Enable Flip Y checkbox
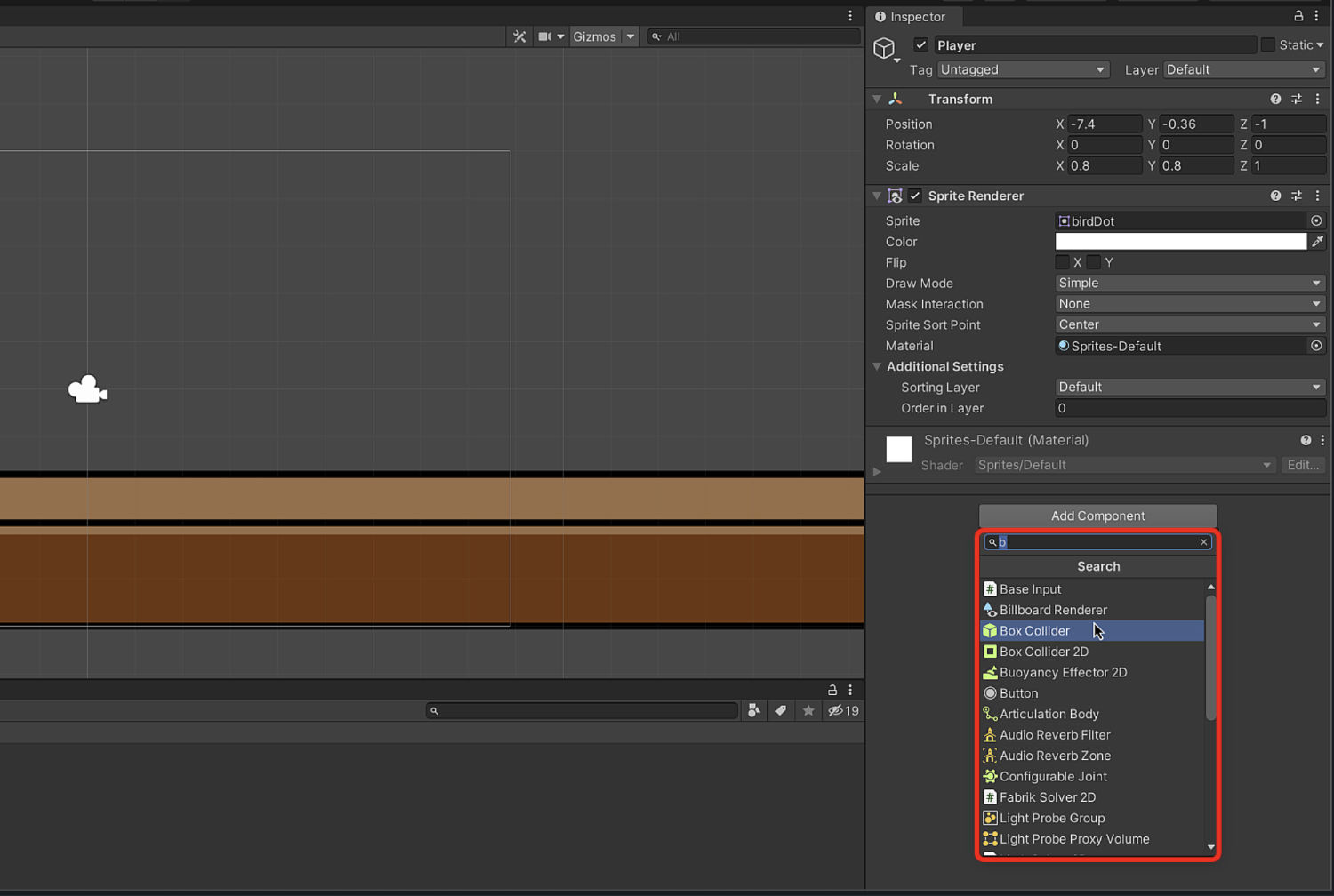This screenshot has width=1334, height=896. pos(1093,262)
